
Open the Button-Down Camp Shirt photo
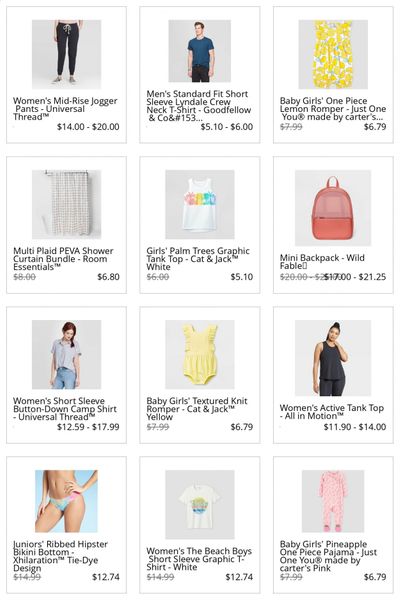pyautogui.click(x=66, y=354)
